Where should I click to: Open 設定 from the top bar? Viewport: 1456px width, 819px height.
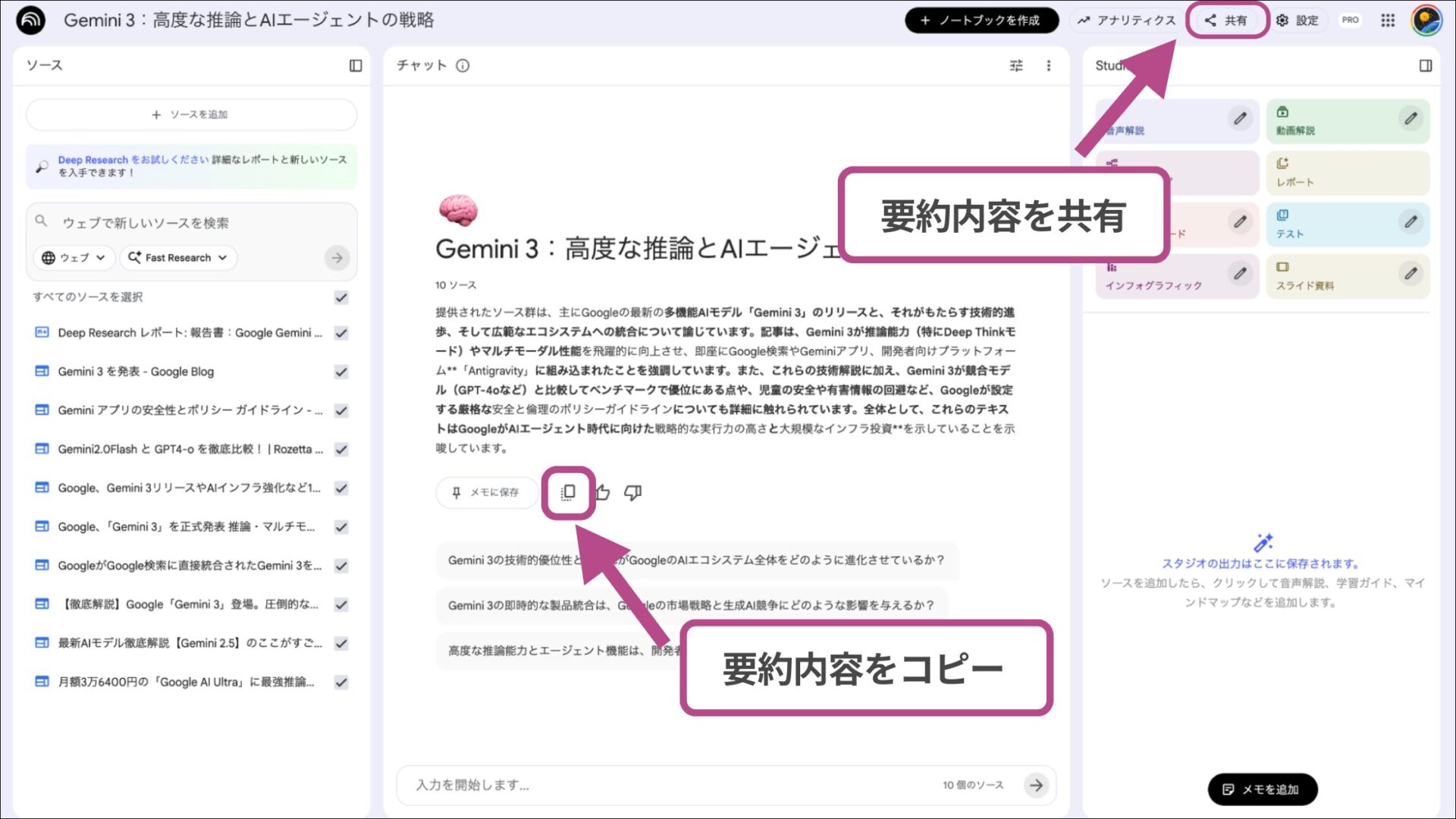[1298, 20]
